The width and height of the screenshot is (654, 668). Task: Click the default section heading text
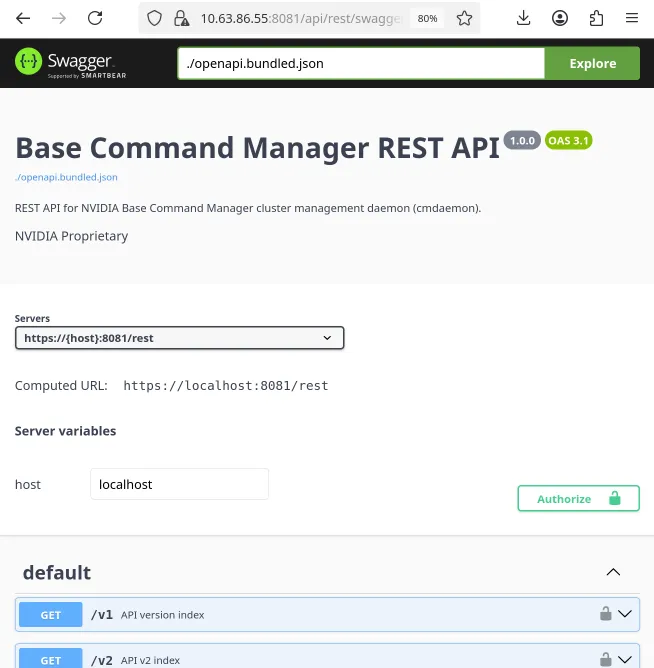pyautogui.click(x=57, y=573)
